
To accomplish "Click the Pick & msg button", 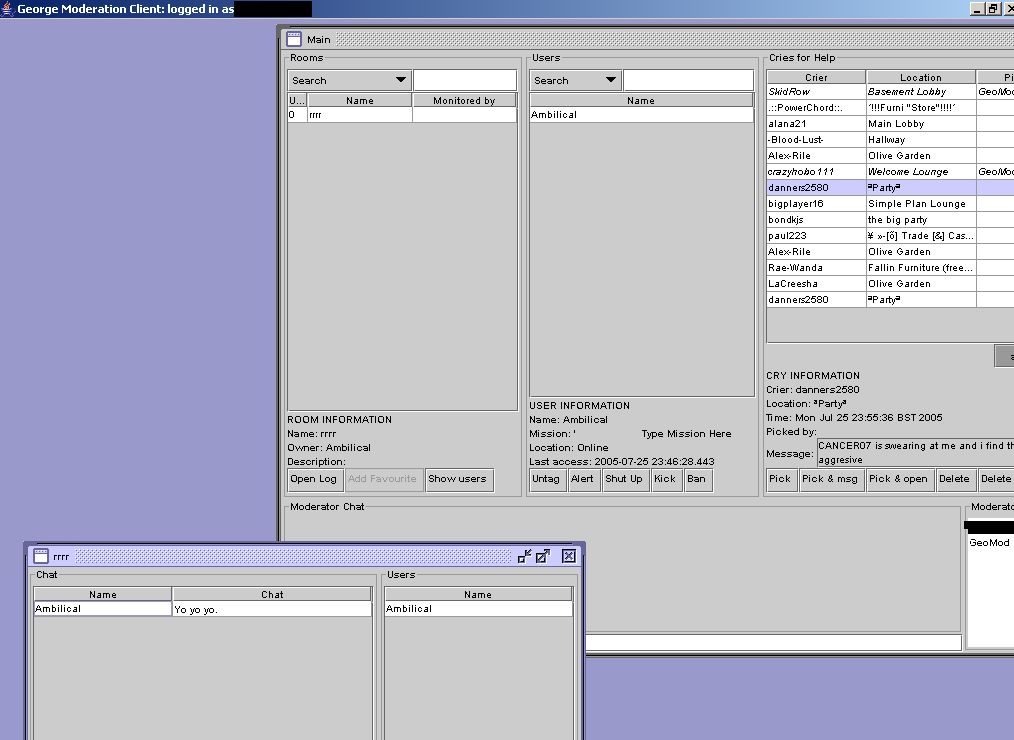I will [830, 479].
